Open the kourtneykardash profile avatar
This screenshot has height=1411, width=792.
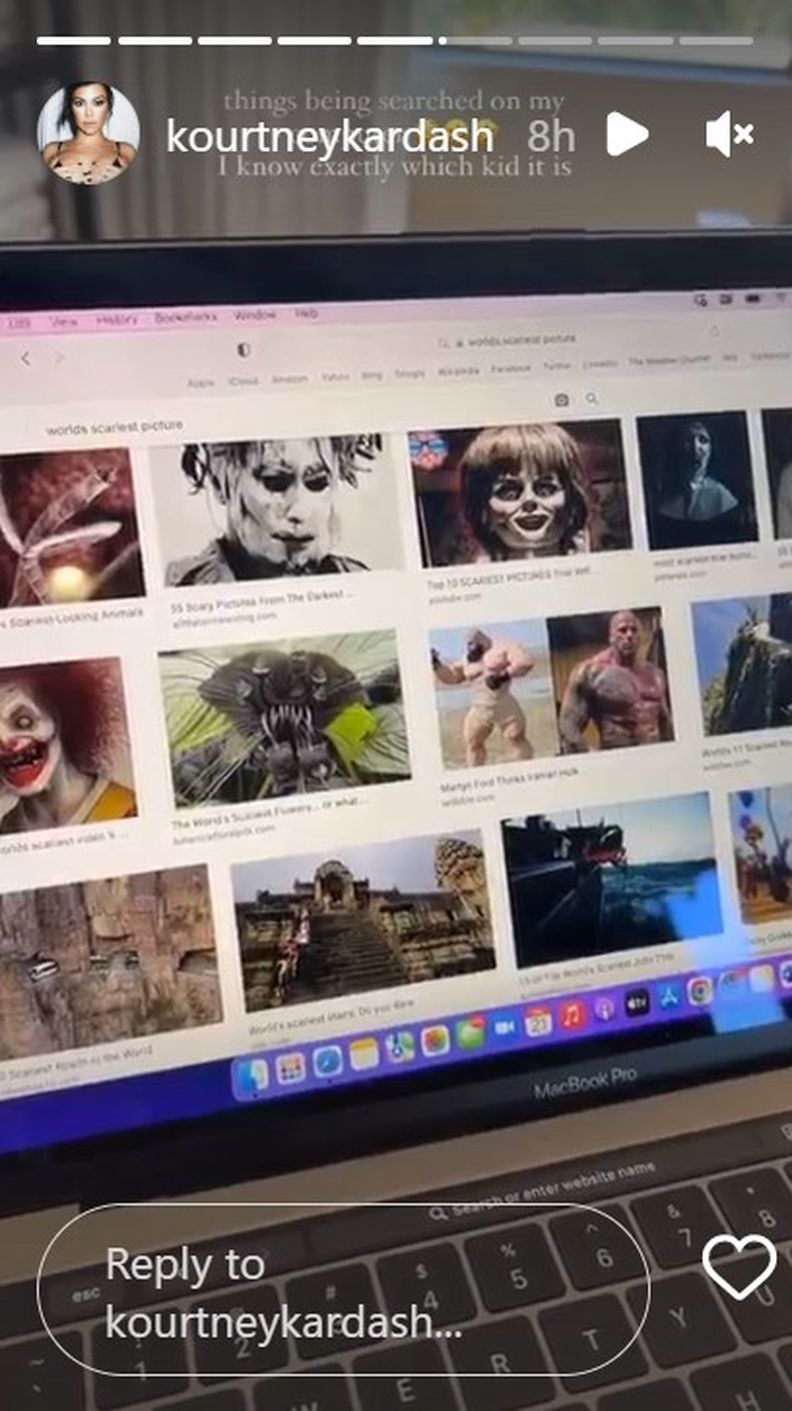(88, 133)
